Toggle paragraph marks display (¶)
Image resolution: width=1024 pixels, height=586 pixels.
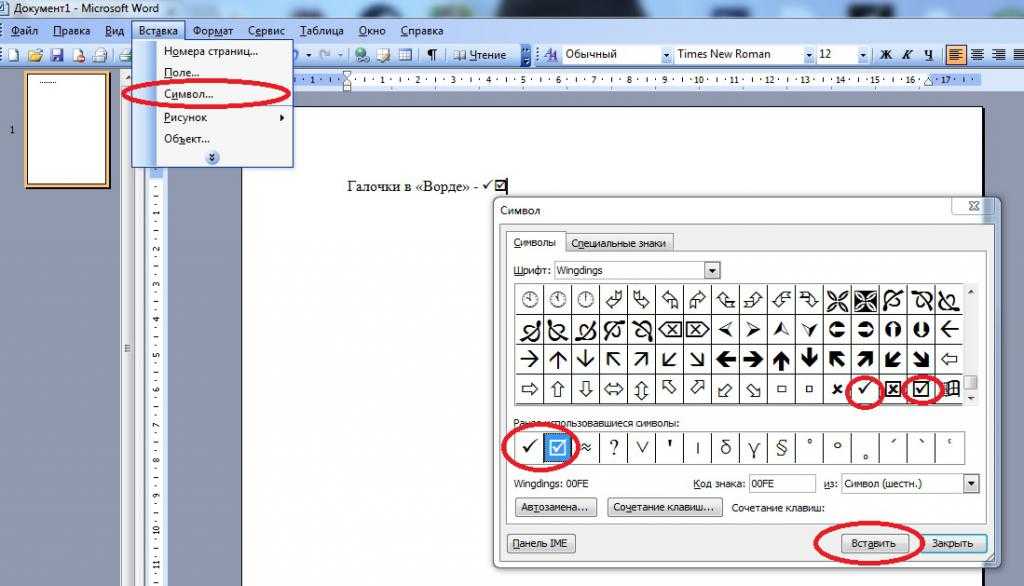tap(432, 55)
